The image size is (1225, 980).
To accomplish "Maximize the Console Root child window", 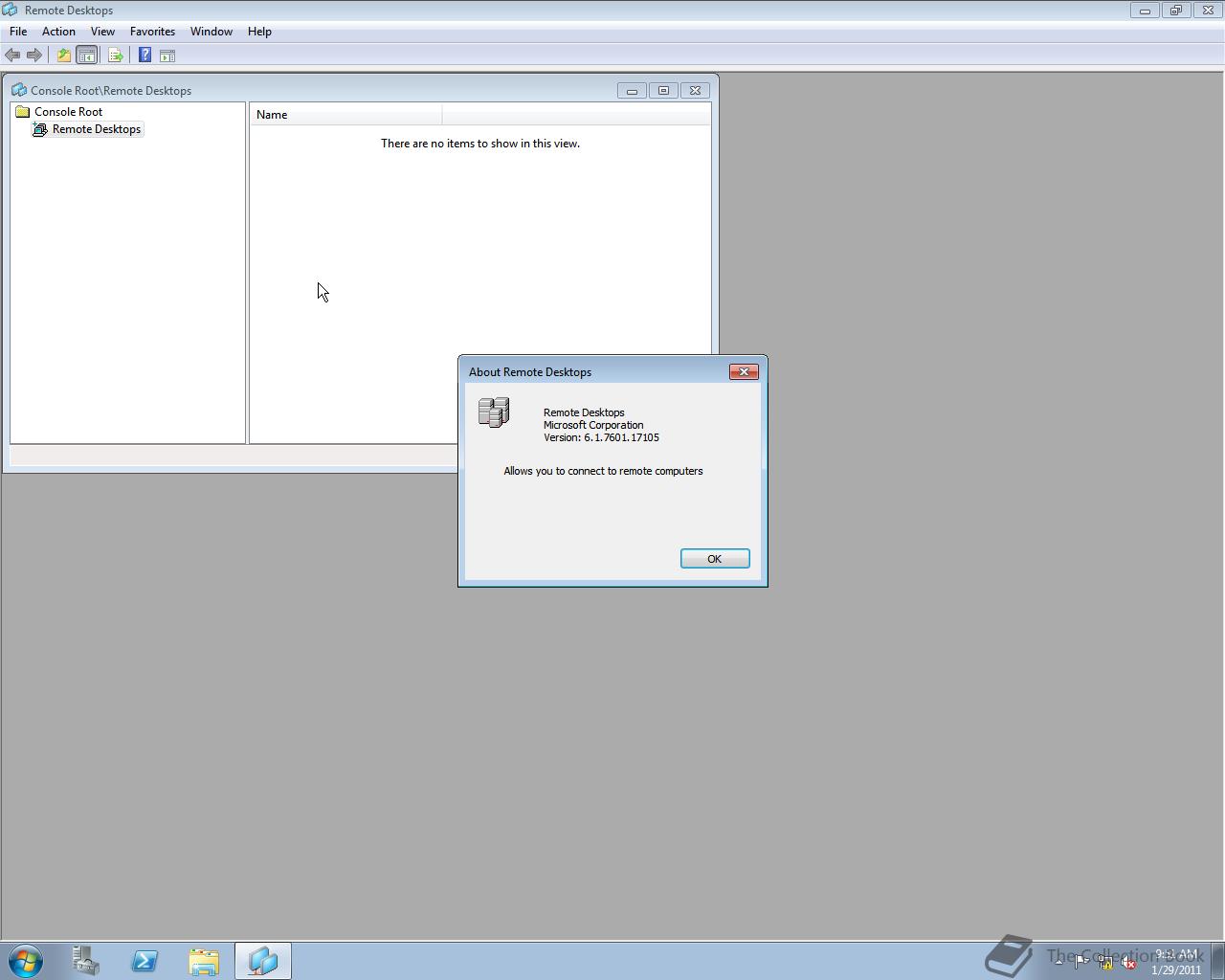I will pos(663,90).
